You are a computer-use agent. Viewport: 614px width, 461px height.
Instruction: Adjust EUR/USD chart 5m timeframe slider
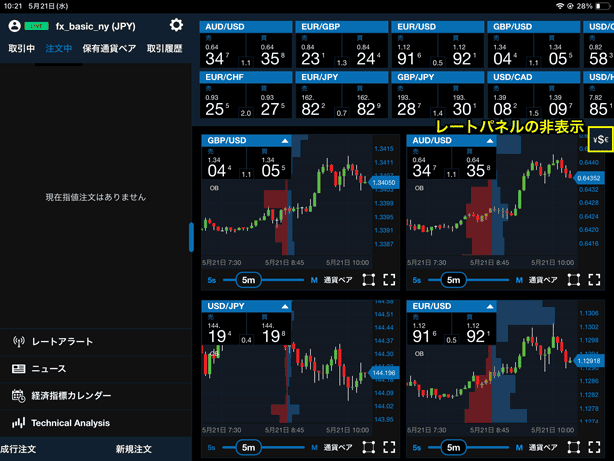(x=453, y=447)
